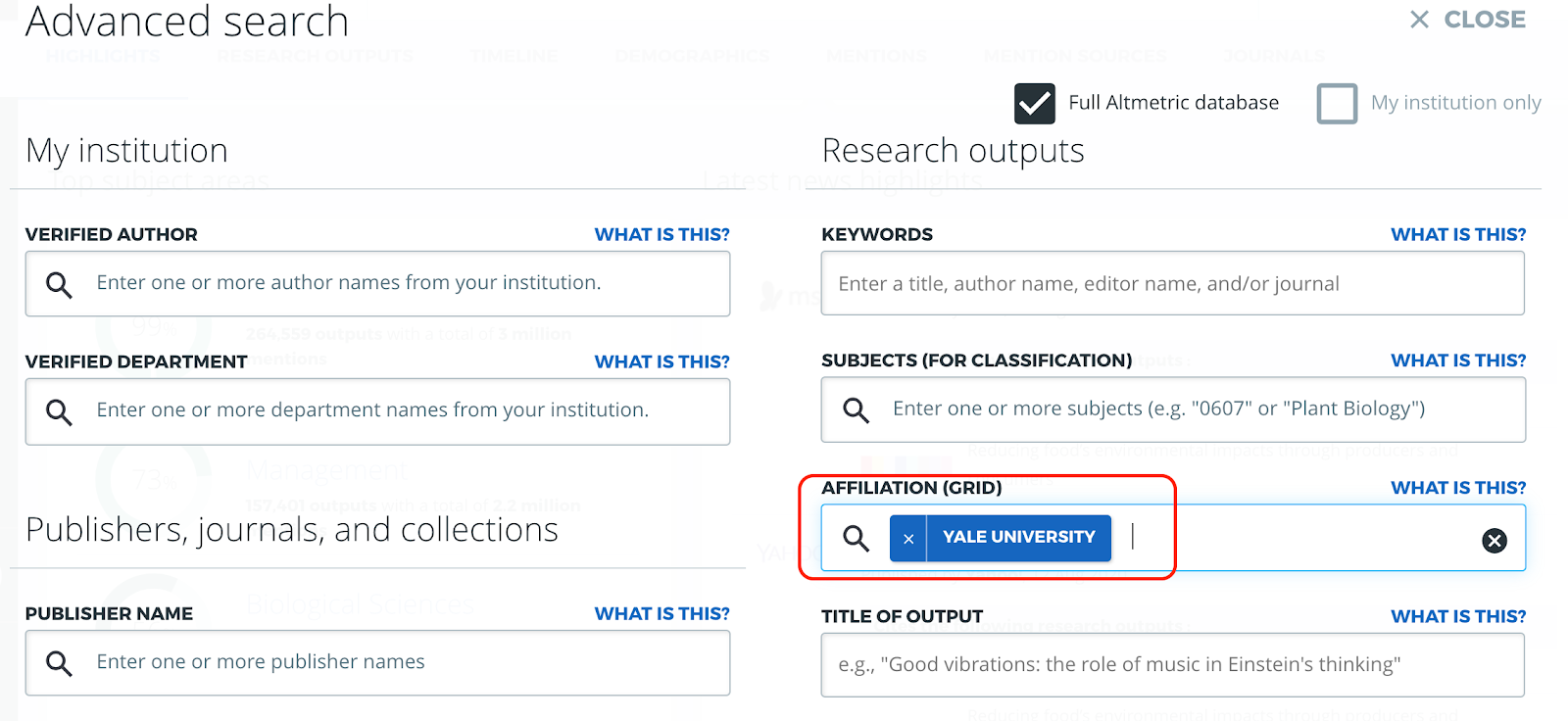Open 'What is this?' for Verified Department
Viewport: 1568px width, 721px height.
661,361
